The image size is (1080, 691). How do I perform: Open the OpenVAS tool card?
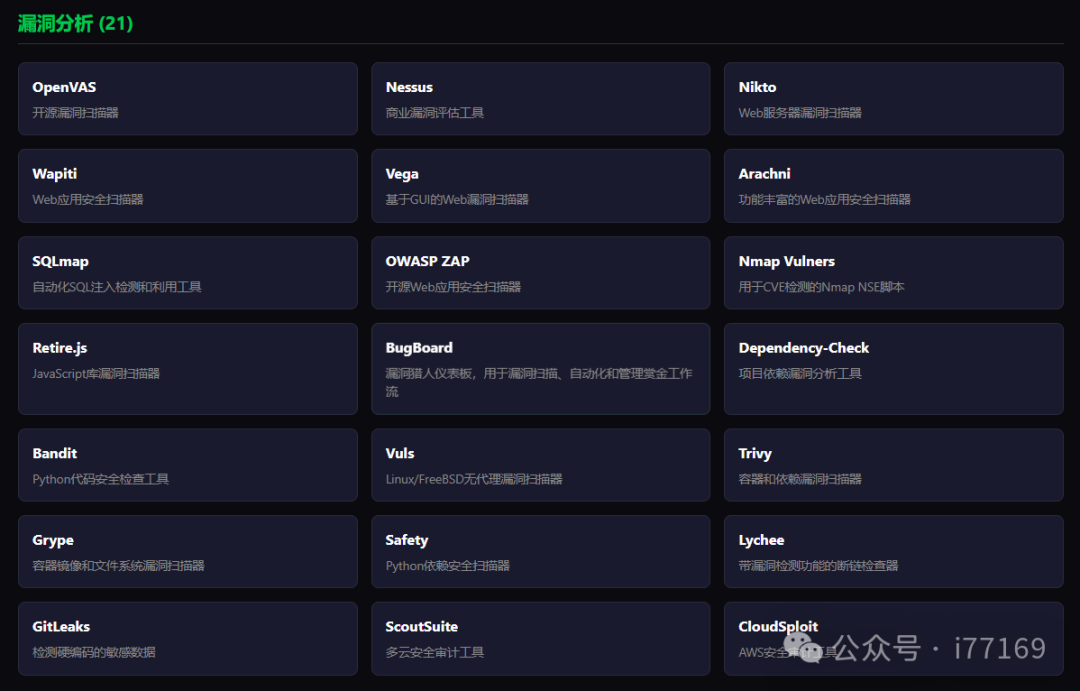(x=187, y=99)
